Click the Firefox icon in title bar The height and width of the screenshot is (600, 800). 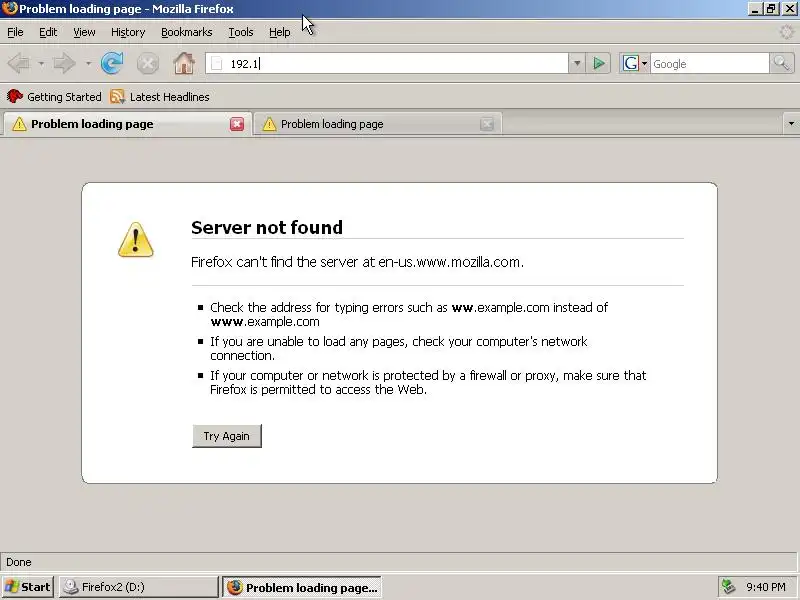9,9
